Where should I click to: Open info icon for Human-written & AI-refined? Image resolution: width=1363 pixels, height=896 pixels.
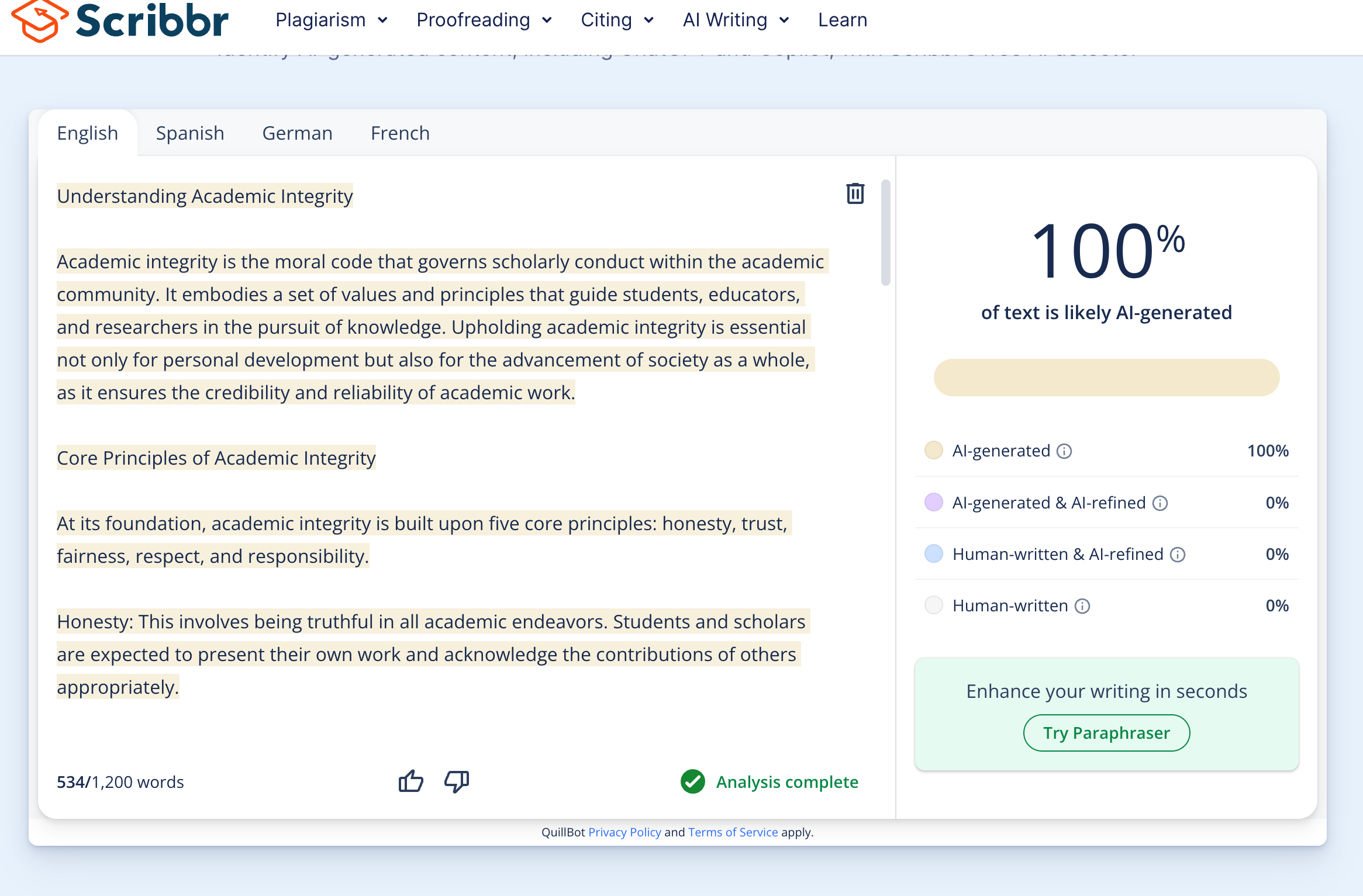[1178, 555]
